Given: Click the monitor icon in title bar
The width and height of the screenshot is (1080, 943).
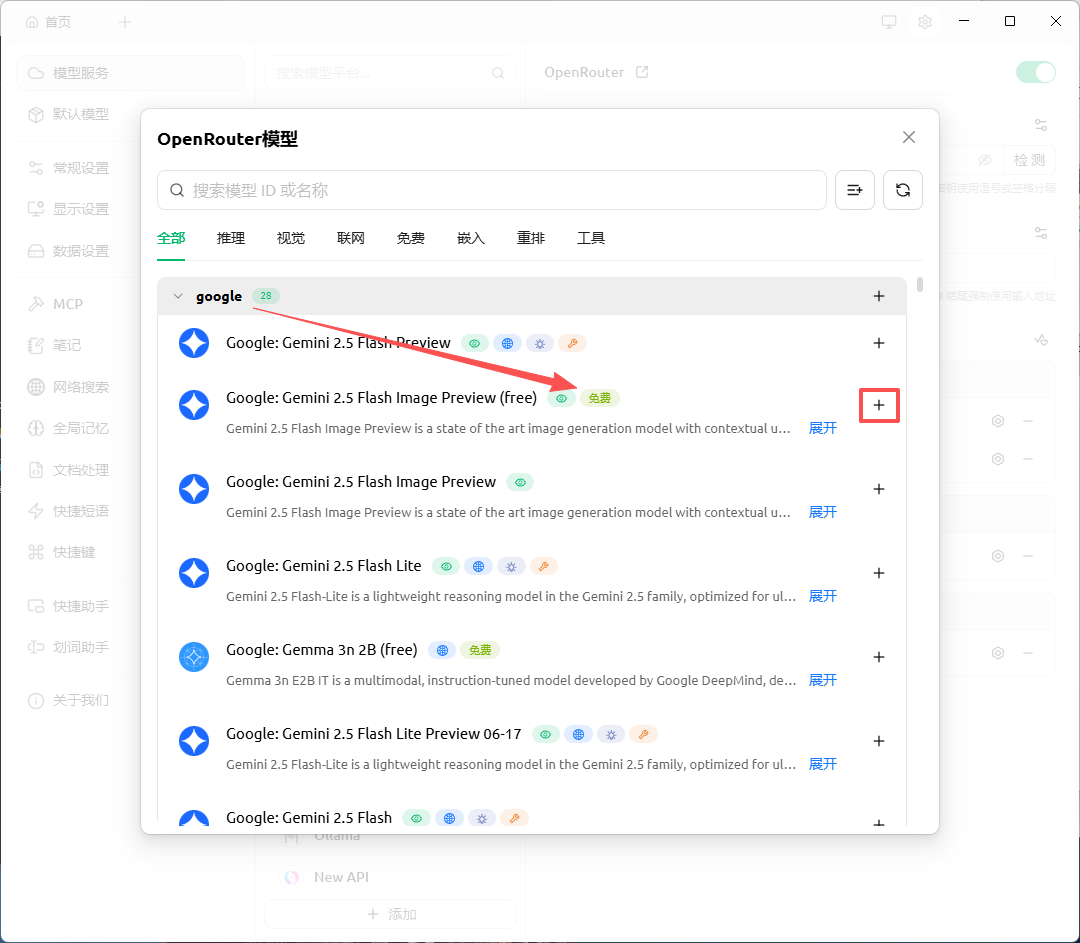Looking at the screenshot, I should 889,22.
